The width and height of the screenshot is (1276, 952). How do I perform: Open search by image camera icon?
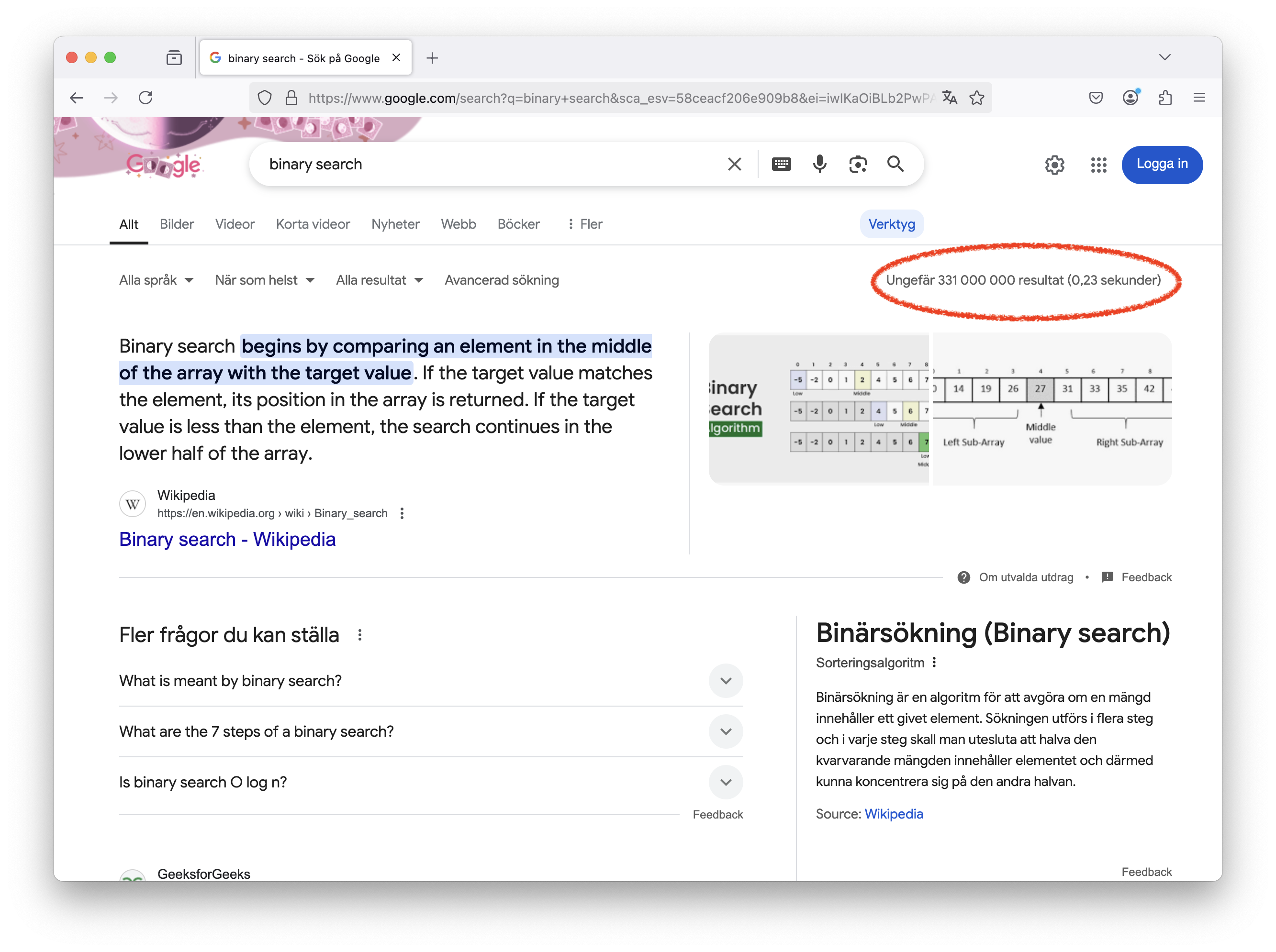pos(857,164)
